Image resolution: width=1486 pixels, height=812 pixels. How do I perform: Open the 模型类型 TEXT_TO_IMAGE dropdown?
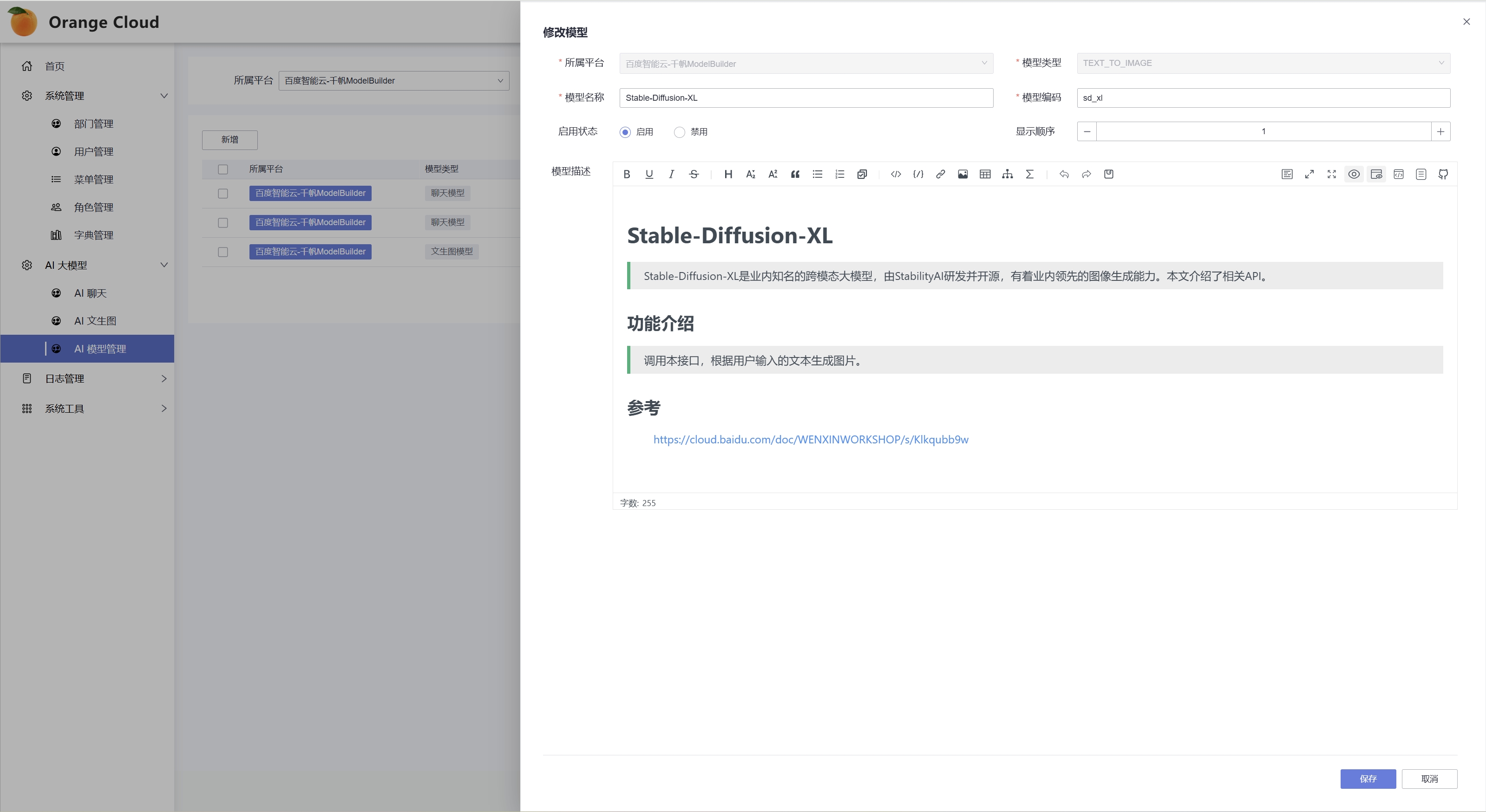tap(1263, 64)
